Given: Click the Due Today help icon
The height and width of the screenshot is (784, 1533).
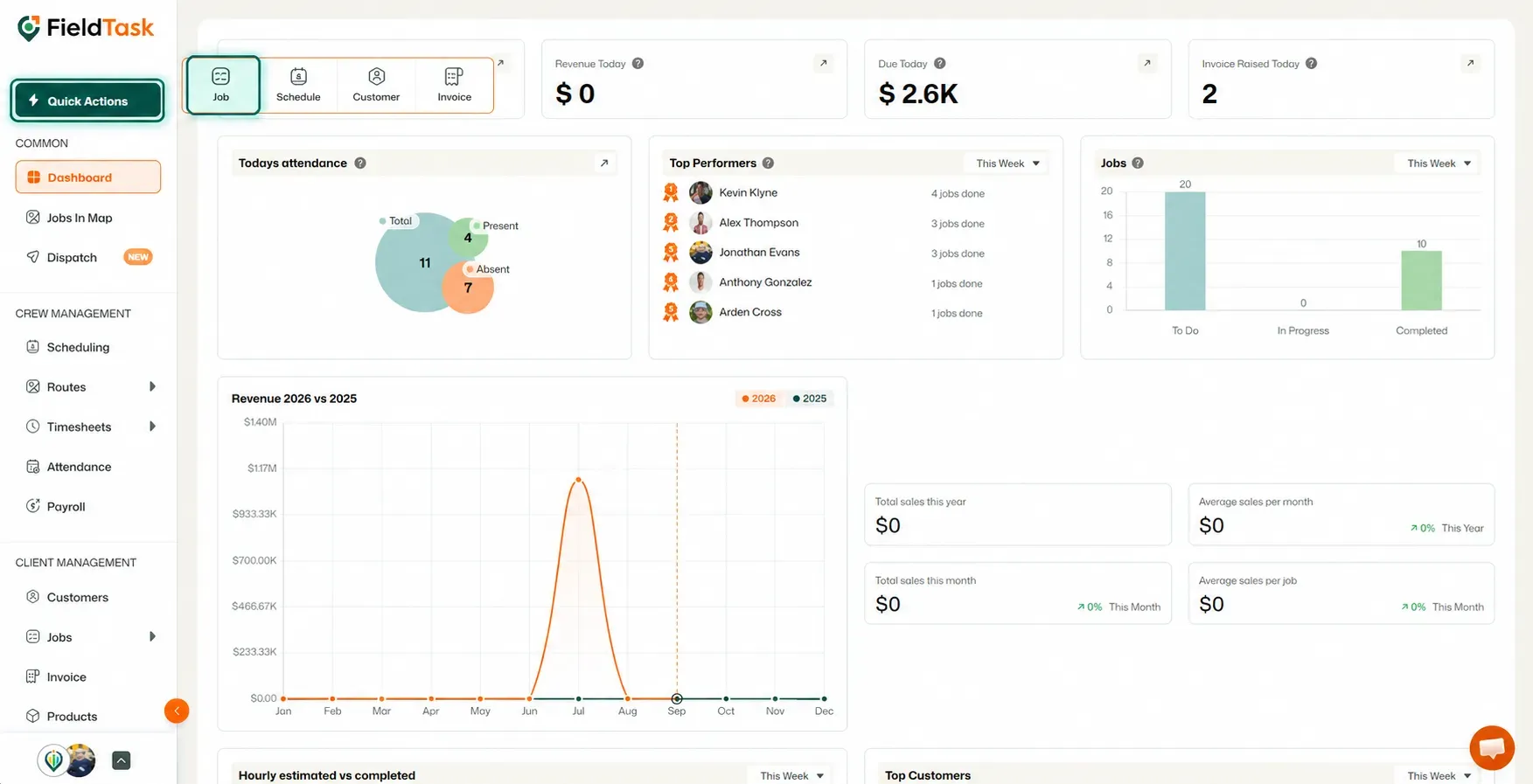Looking at the screenshot, I should pos(939,63).
